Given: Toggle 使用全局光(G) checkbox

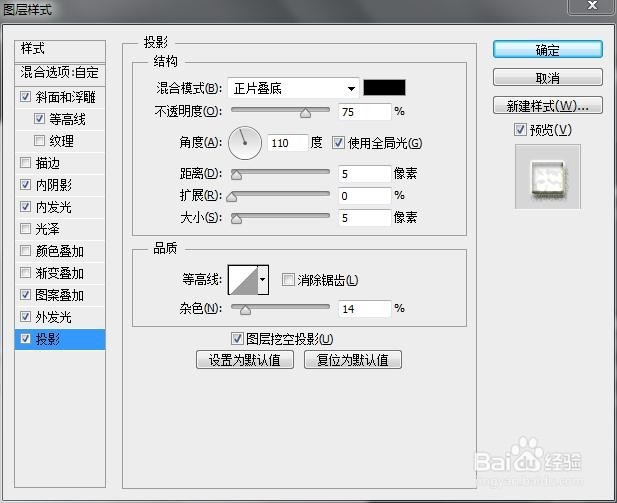Looking at the screenshot, I should 338,142.
